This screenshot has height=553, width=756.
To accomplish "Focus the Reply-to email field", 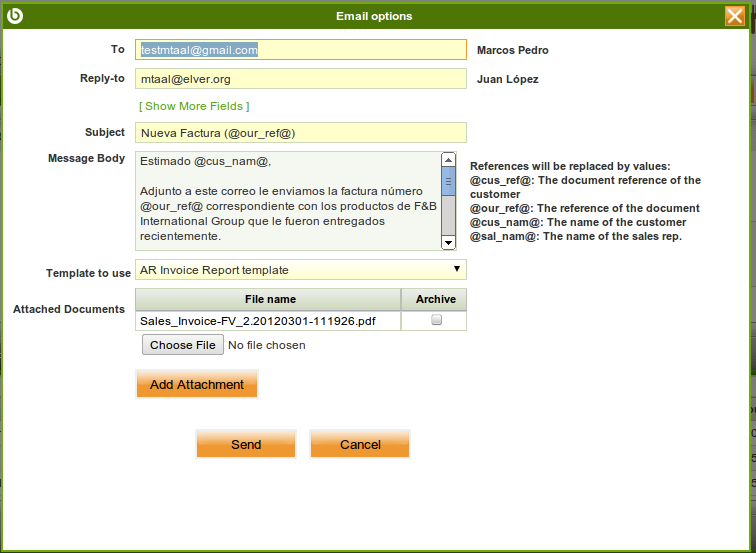I will tap(300, 79).
